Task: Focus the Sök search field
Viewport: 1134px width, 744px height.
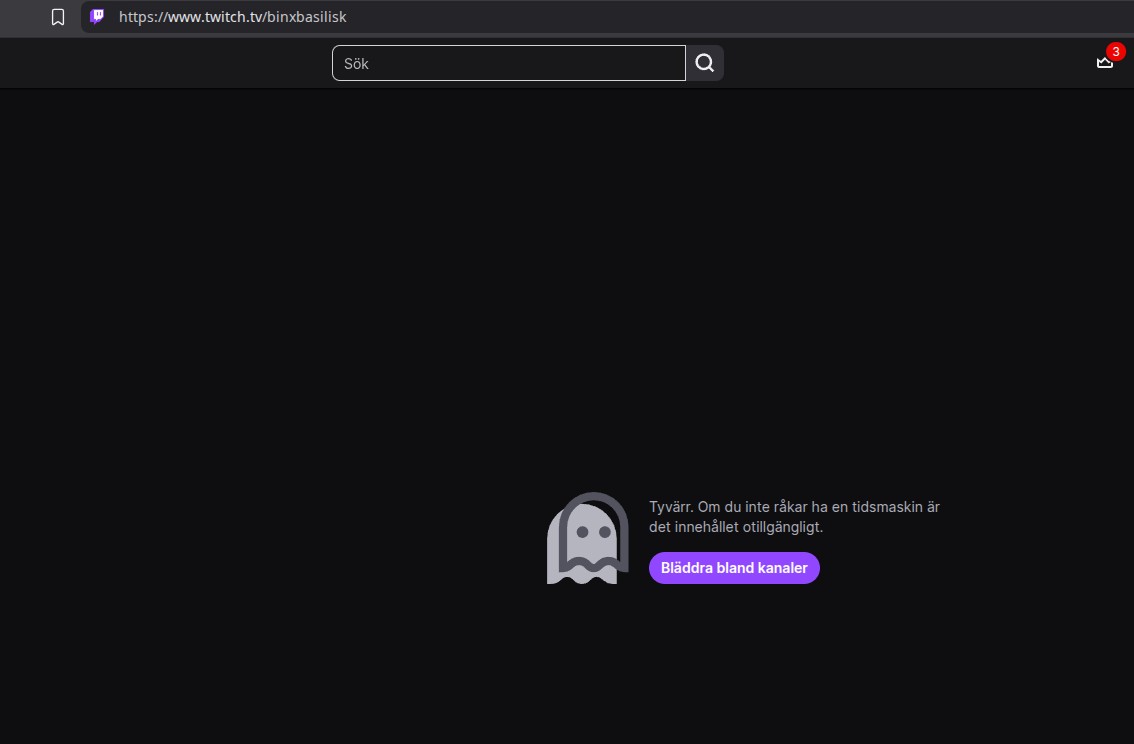Action: coord(508,63)
